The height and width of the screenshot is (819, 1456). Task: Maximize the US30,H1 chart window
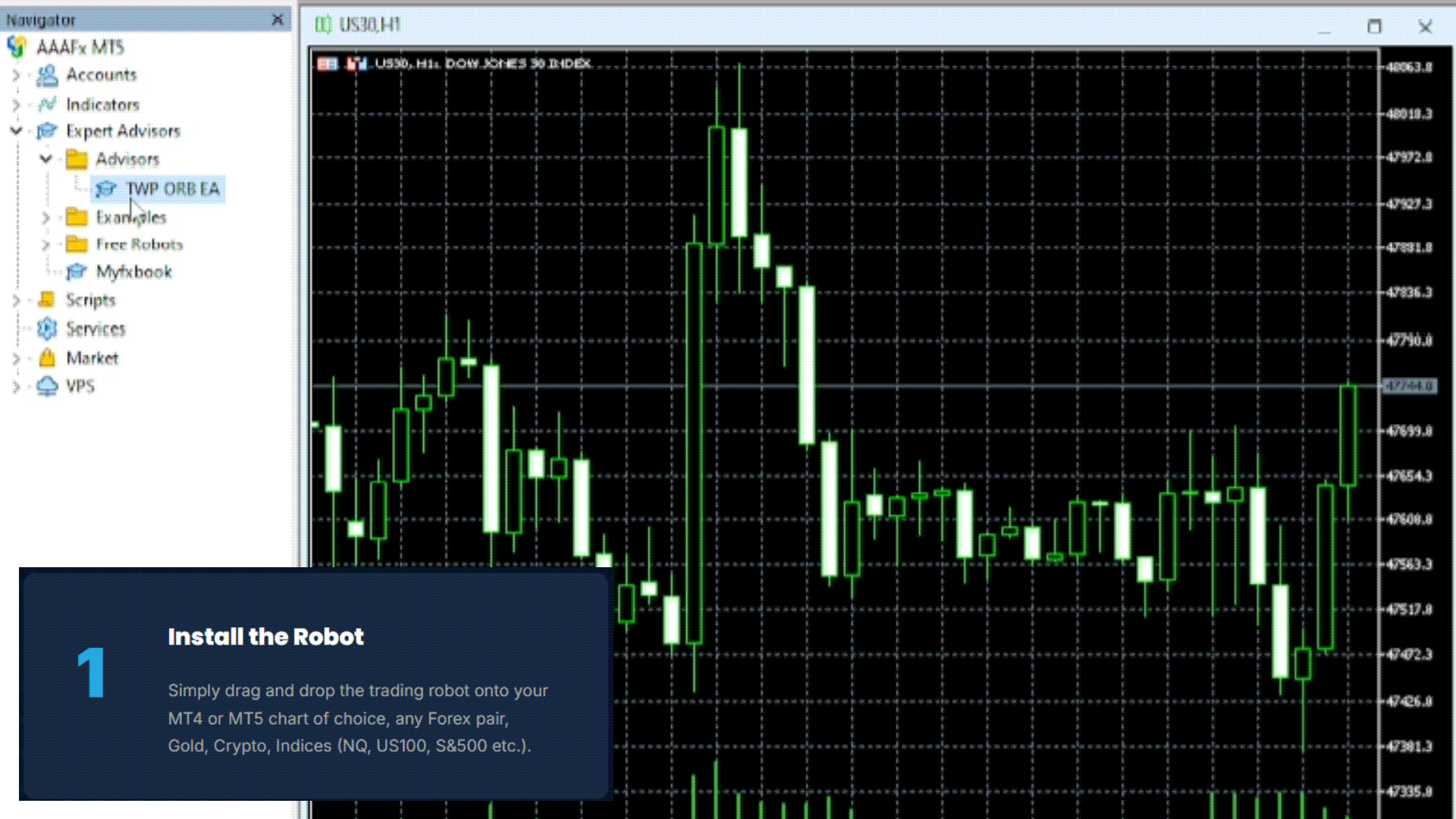coord(1374,27)
